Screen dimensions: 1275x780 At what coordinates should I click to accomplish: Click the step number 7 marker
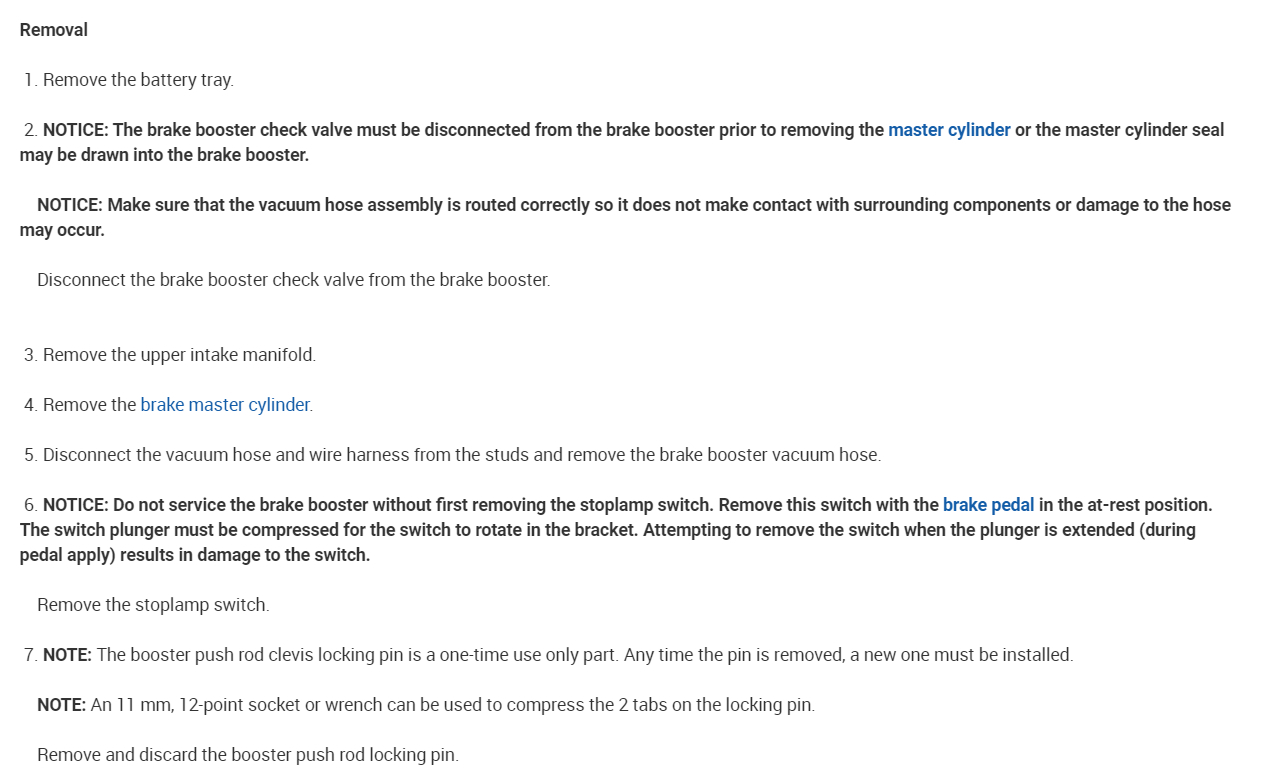[30, 655]
